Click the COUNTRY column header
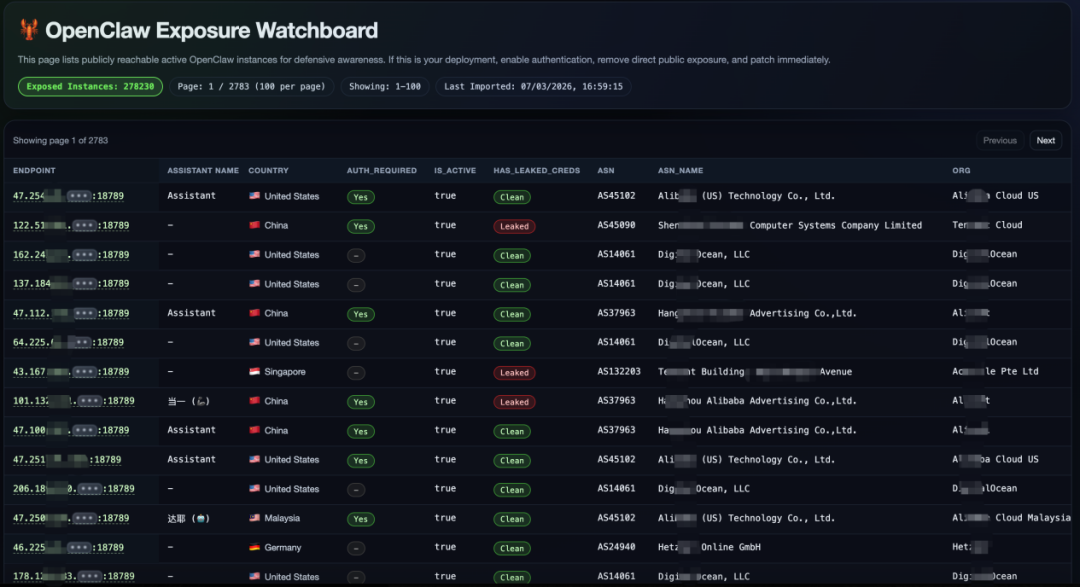Viewport: 1080px width, 587px height. coord(268,171)
